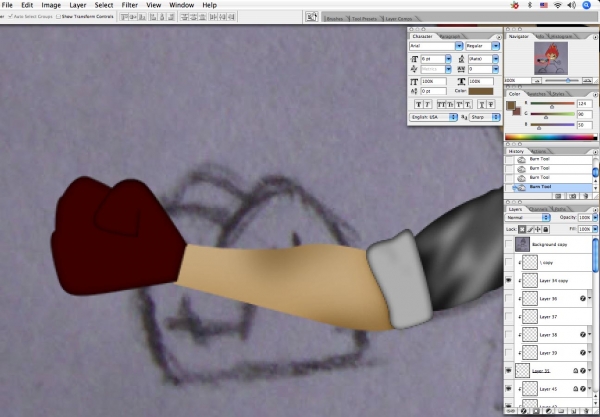Click the Superscript button

point(458,104)
